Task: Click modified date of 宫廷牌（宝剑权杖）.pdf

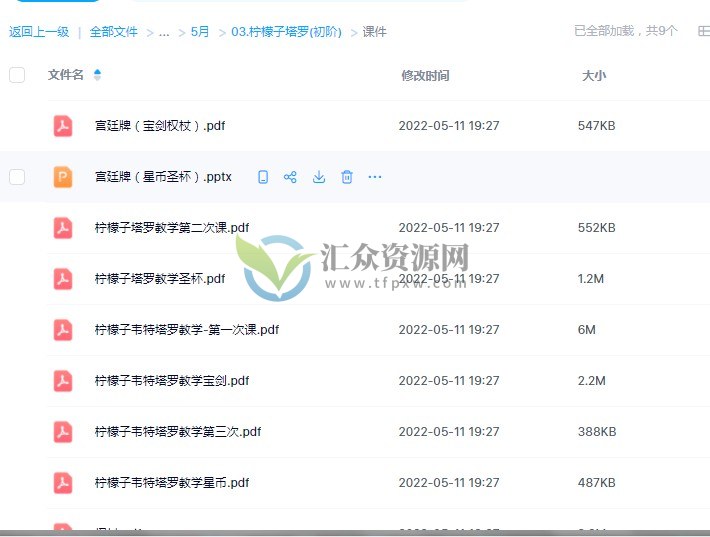Action: (449, 125)
